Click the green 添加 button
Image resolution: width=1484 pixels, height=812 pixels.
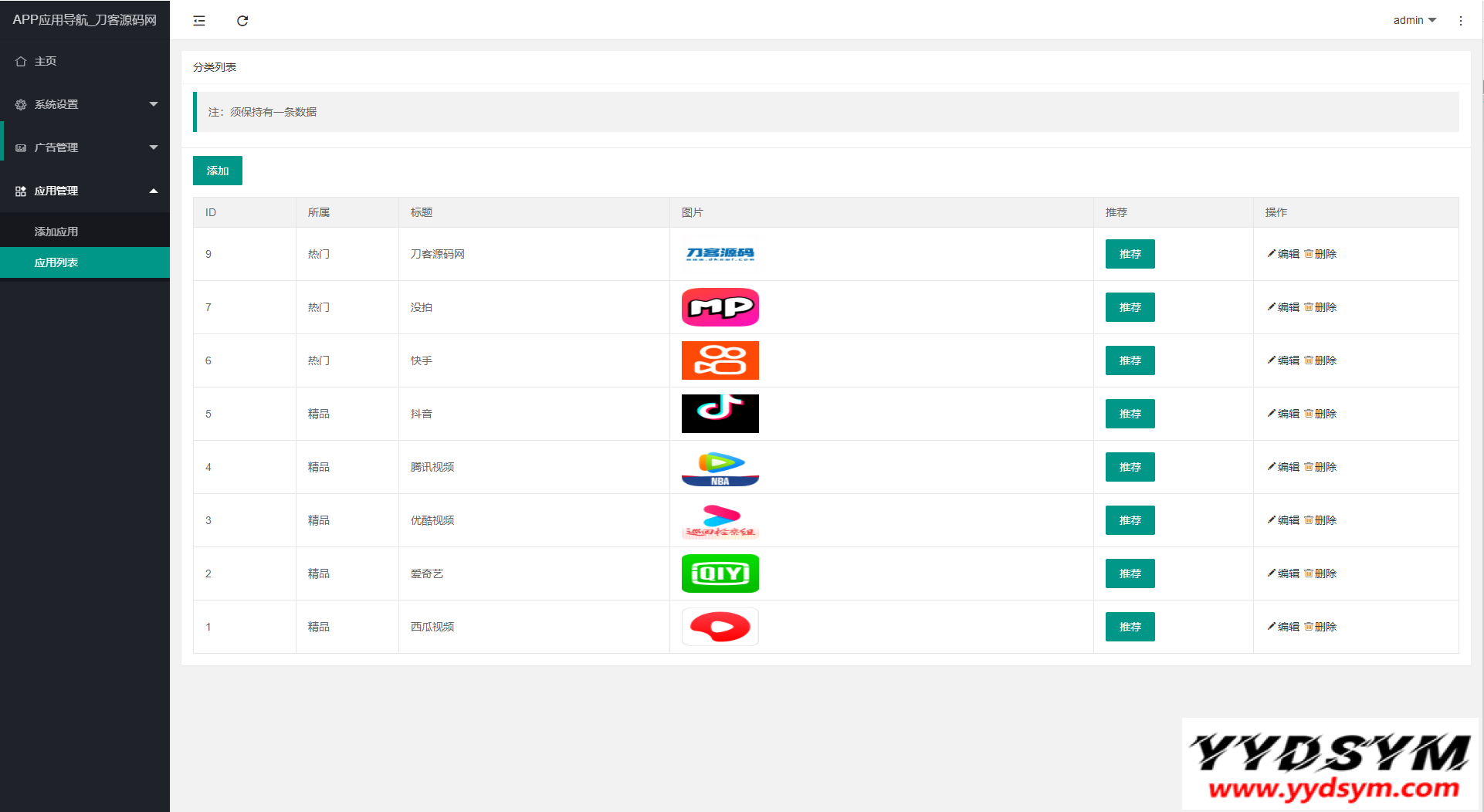217,171
